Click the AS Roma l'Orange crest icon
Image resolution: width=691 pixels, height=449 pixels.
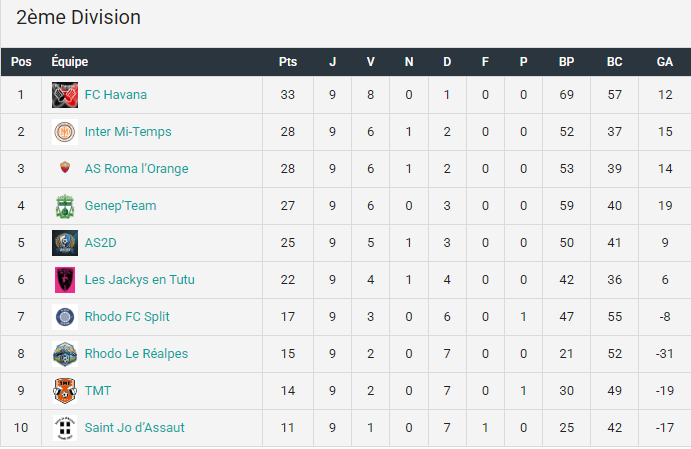[65, 167]
